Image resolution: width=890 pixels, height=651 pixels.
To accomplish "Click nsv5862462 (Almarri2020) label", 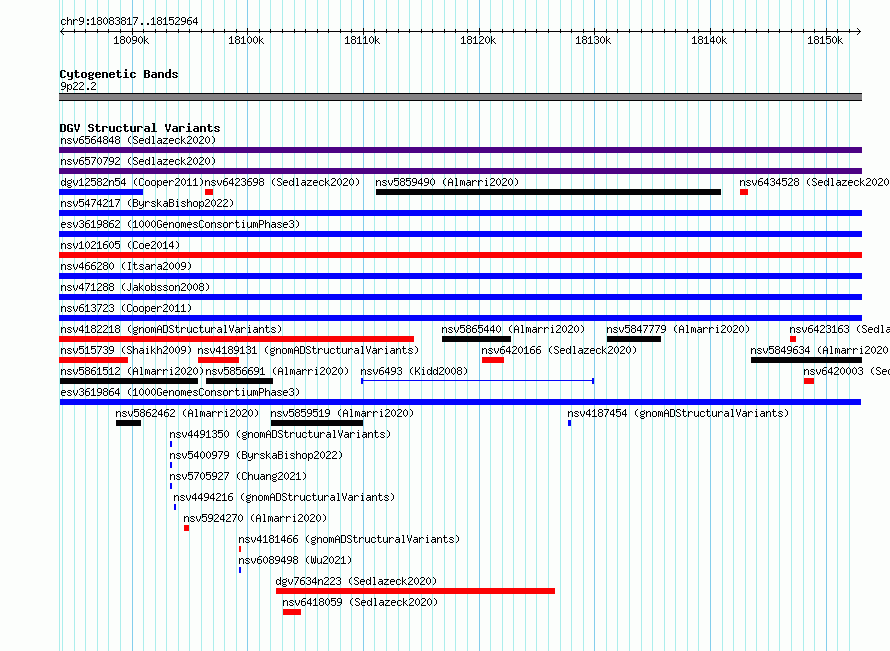I will 187,413.
